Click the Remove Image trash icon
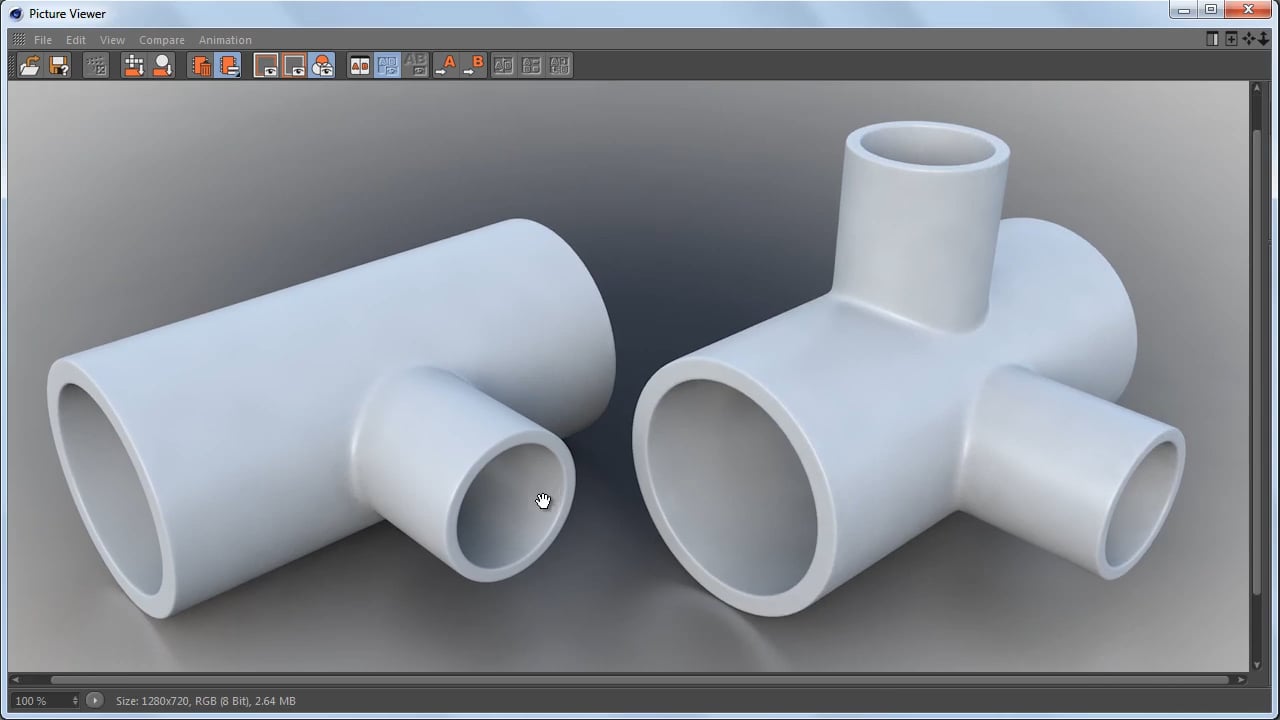Screen dimensions: 1280x720 pyautogui.click(x=200, y=66)
